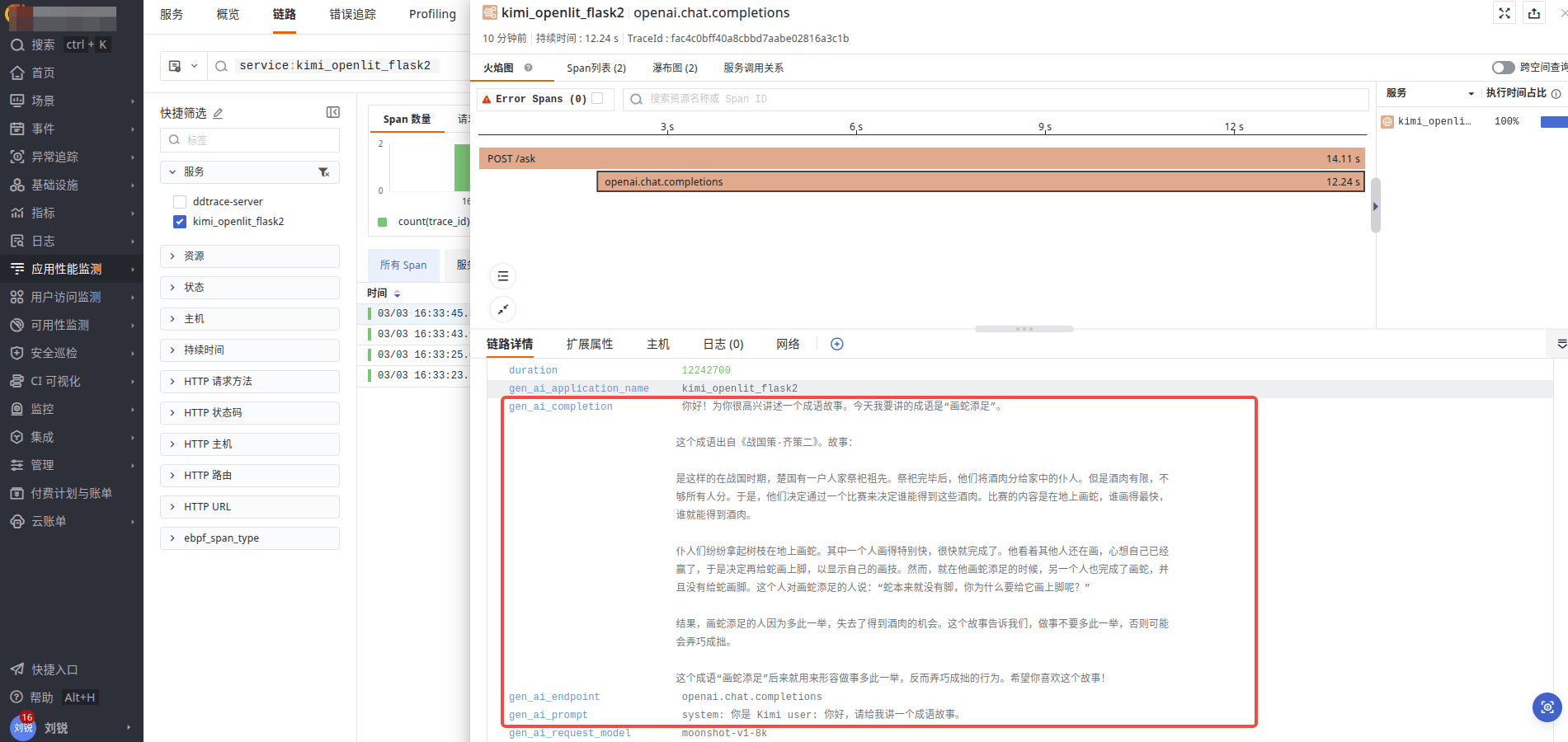
Task: Enable the 跨空间查询 toggle switch
Action: [1503, 68]
